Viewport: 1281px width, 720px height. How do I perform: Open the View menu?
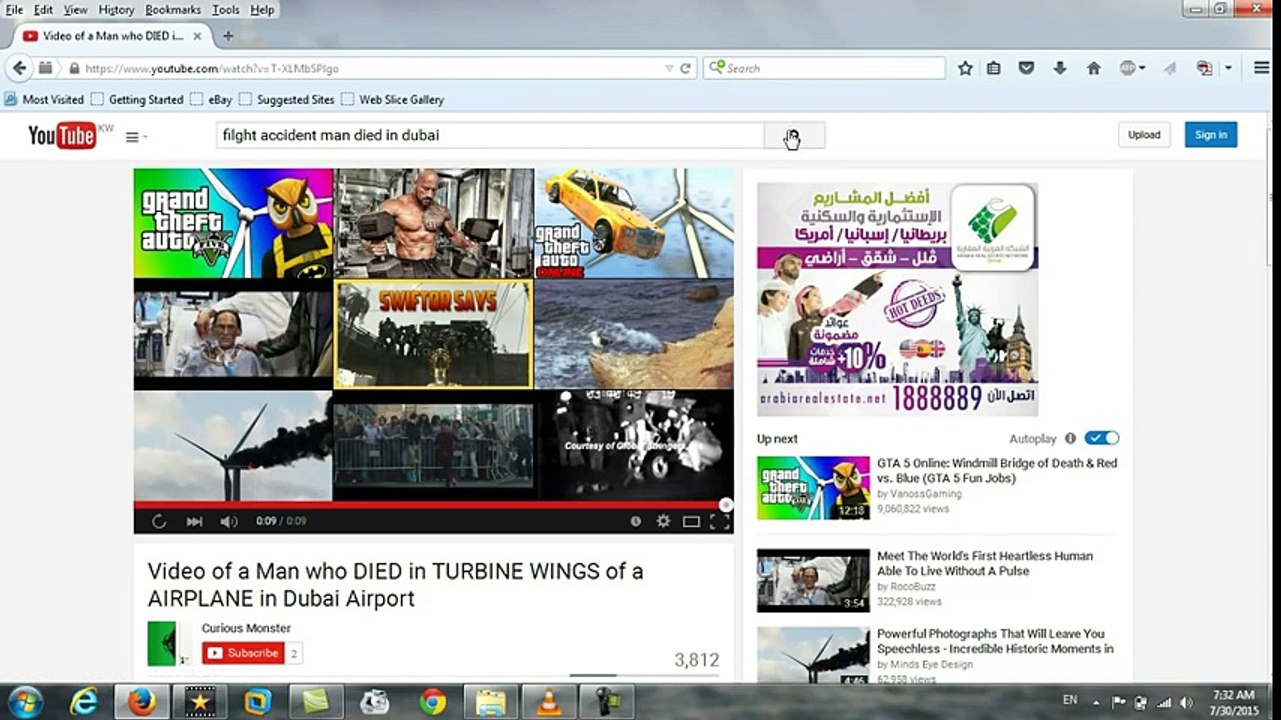point(76,10)
